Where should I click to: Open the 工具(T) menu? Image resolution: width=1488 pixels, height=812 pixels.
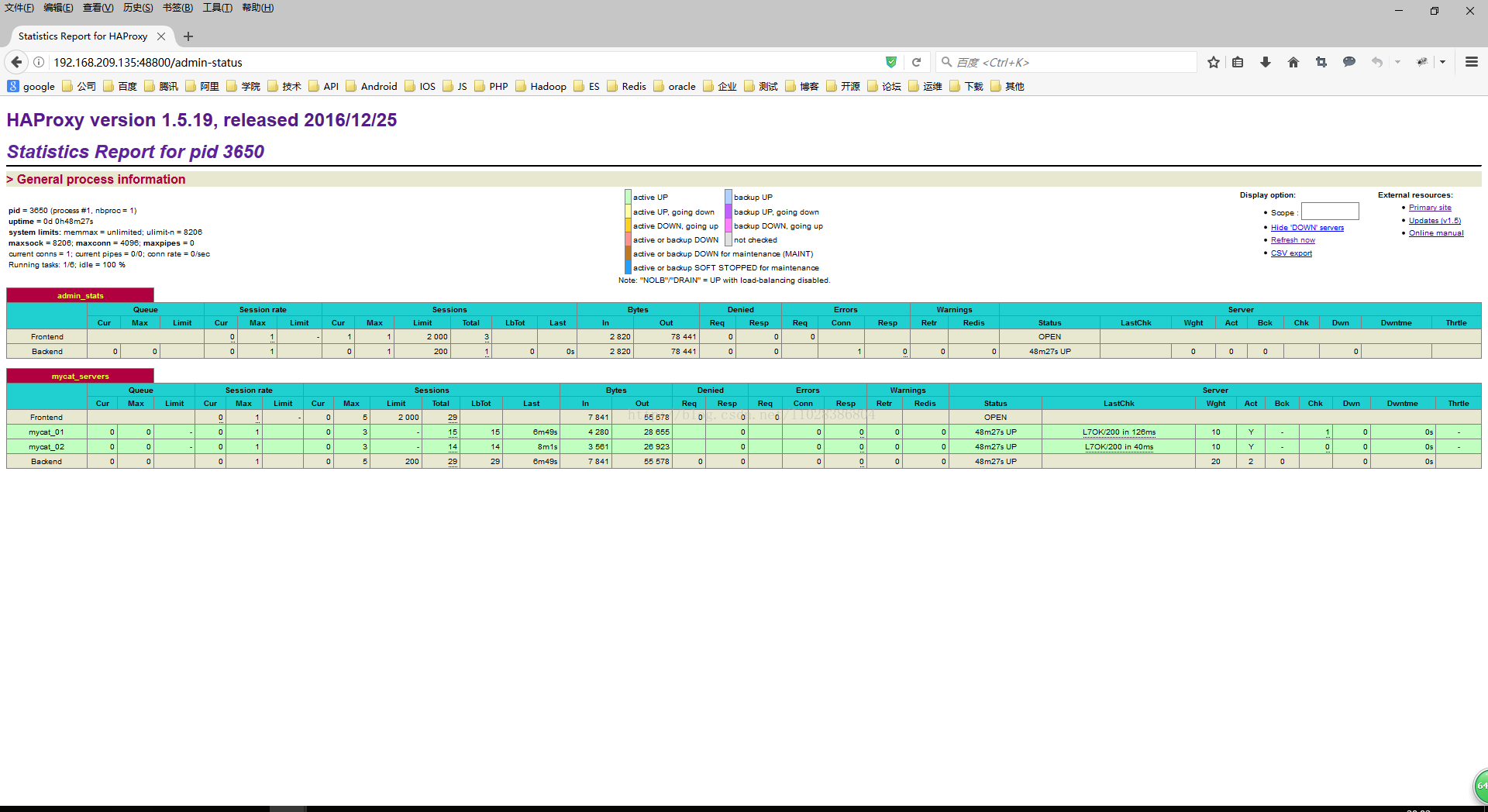click(217, 8)
